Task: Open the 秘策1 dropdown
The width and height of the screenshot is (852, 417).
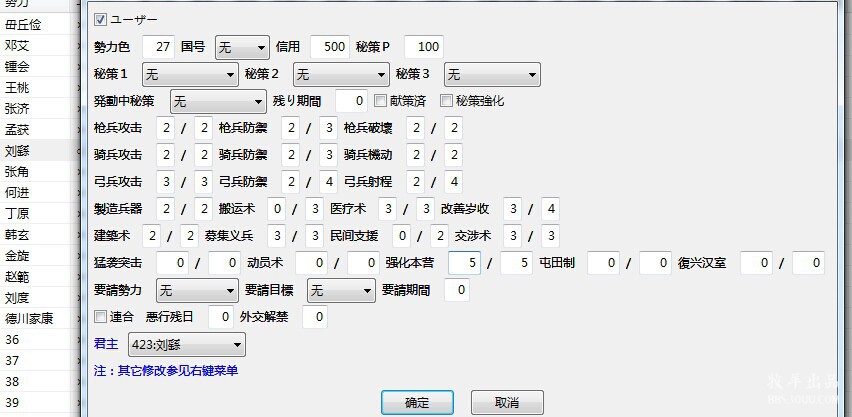Action: 189,74
